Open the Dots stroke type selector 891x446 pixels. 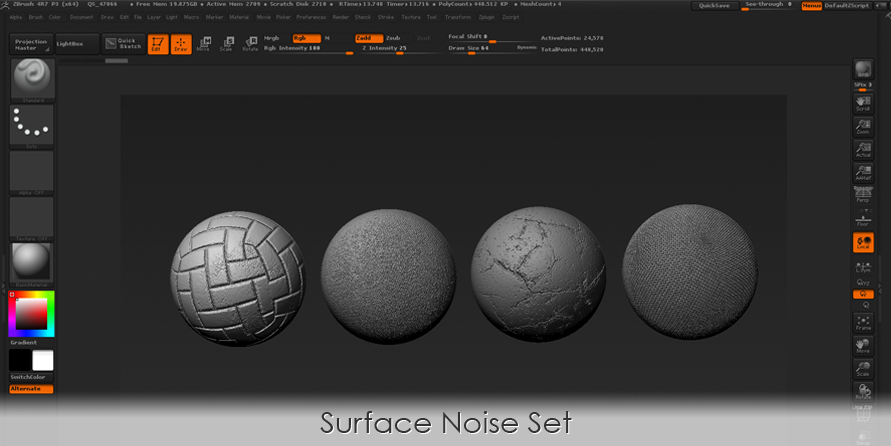(x=32, y=124)
